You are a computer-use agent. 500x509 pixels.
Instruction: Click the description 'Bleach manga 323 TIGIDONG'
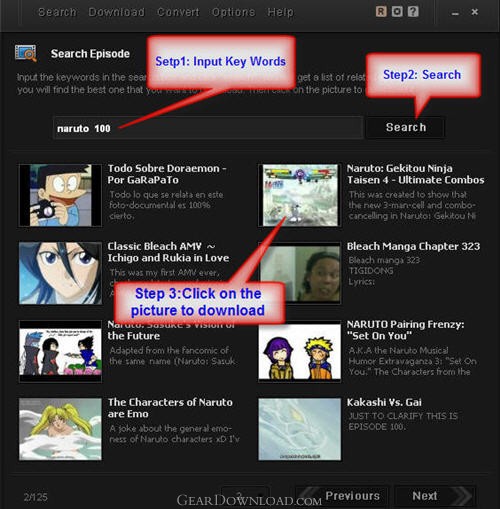pos(384,271)
